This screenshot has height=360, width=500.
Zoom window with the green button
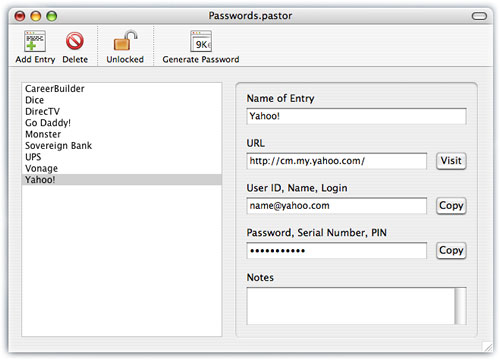click(52, 16)
